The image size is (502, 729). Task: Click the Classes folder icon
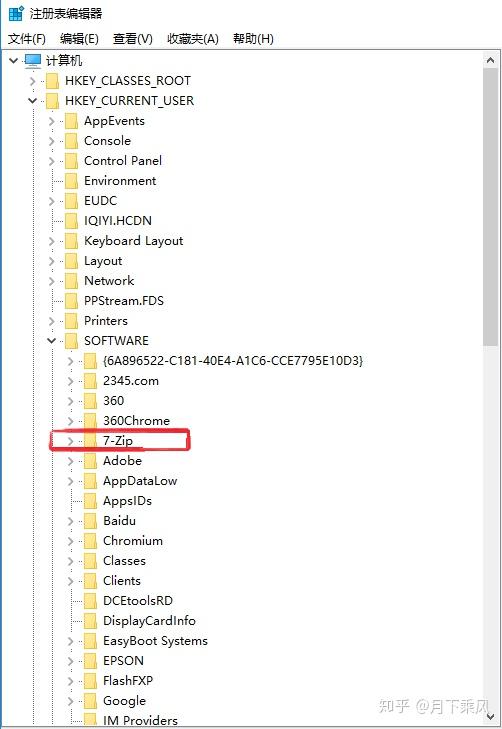click(x=91, y=561)
